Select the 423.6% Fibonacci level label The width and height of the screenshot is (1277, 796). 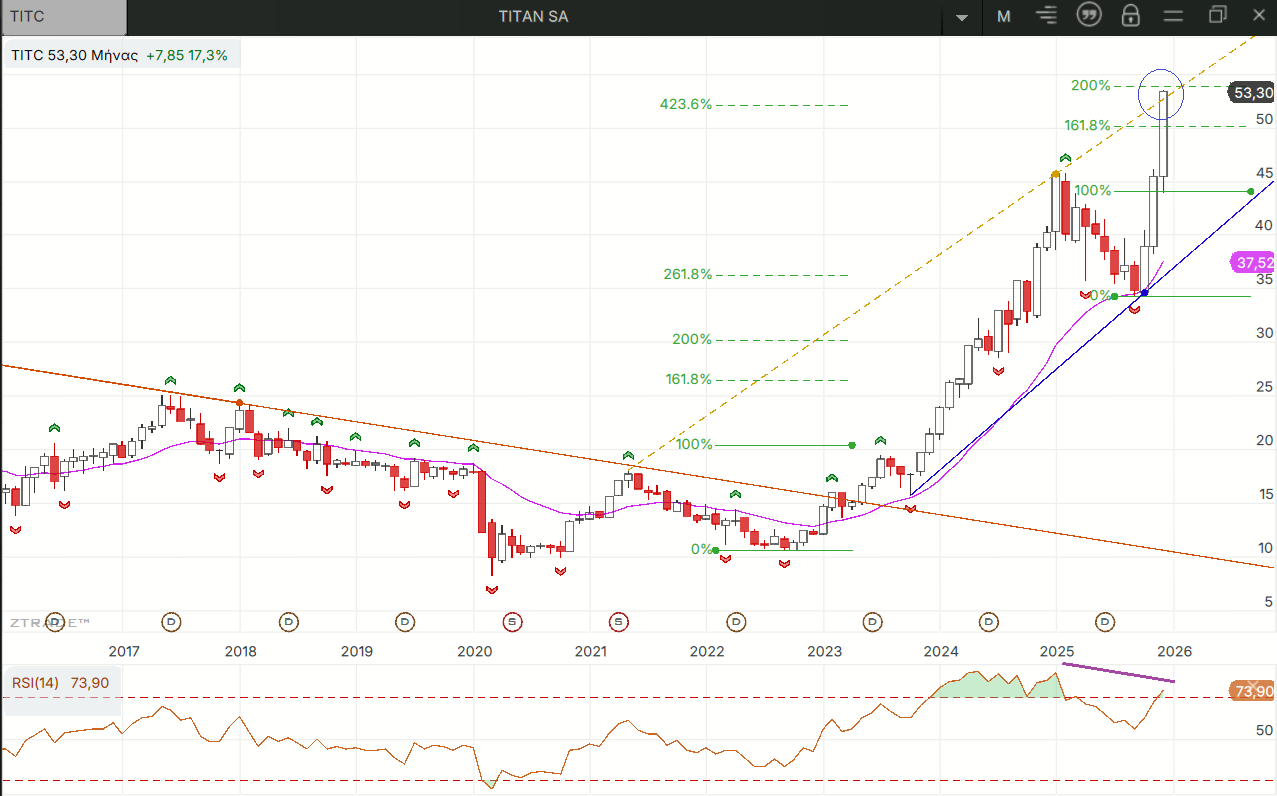tap(685, 104)
